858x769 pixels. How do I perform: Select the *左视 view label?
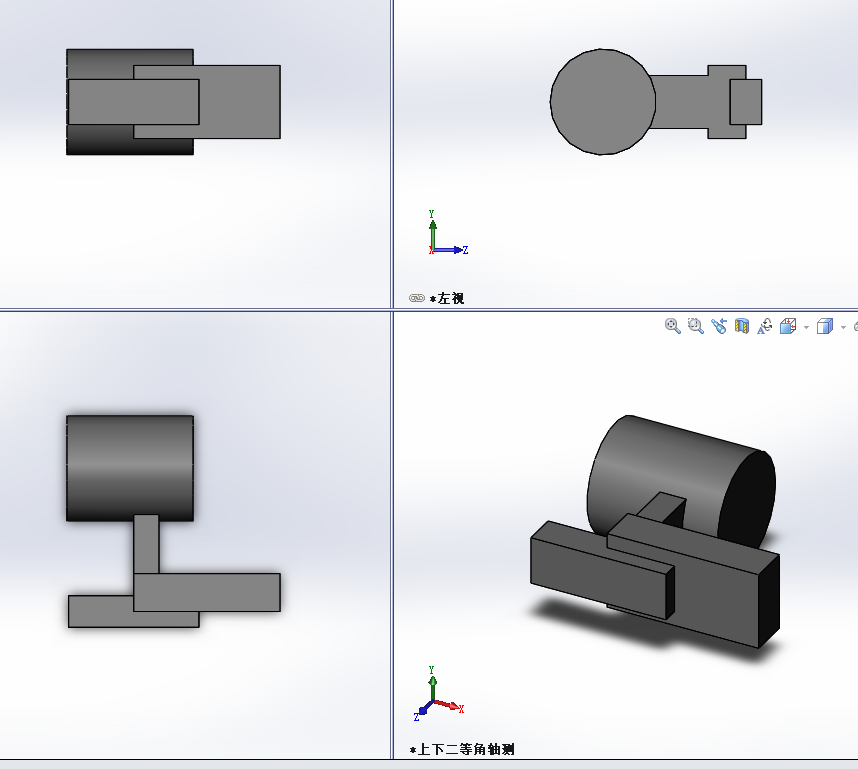click(x=447, y=298)
